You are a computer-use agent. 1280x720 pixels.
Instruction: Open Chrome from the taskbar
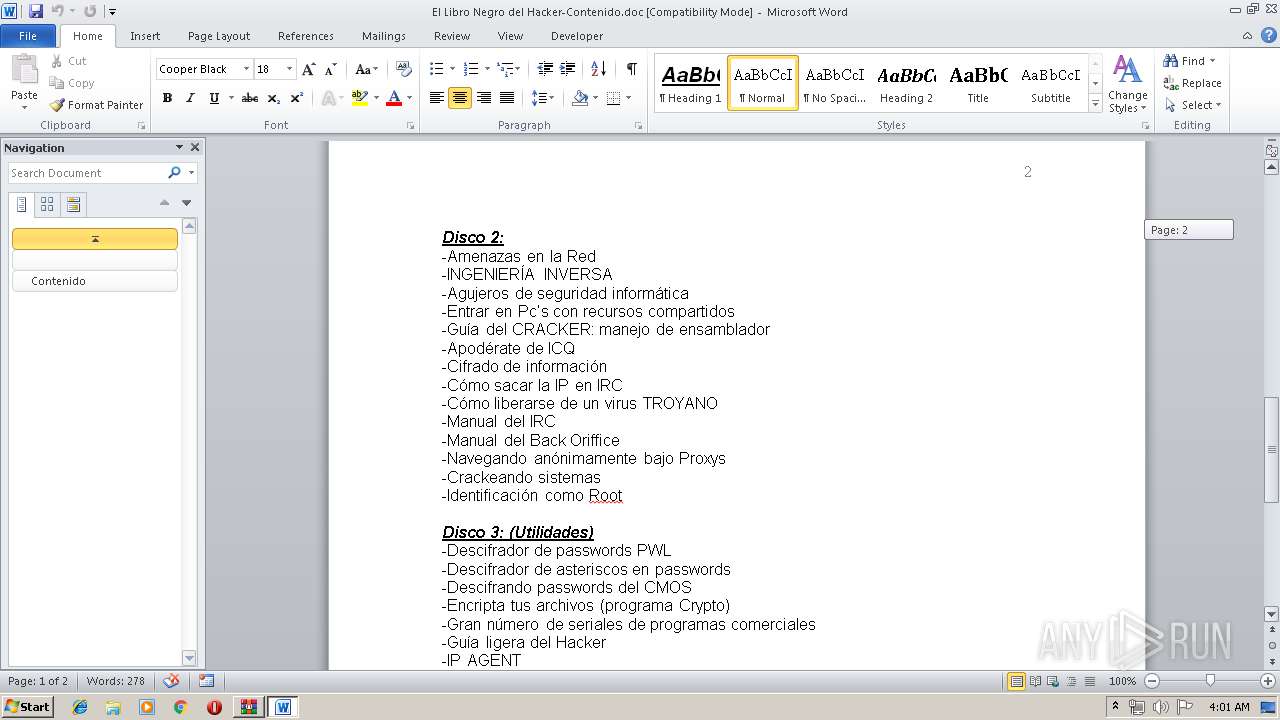[180, 707]
